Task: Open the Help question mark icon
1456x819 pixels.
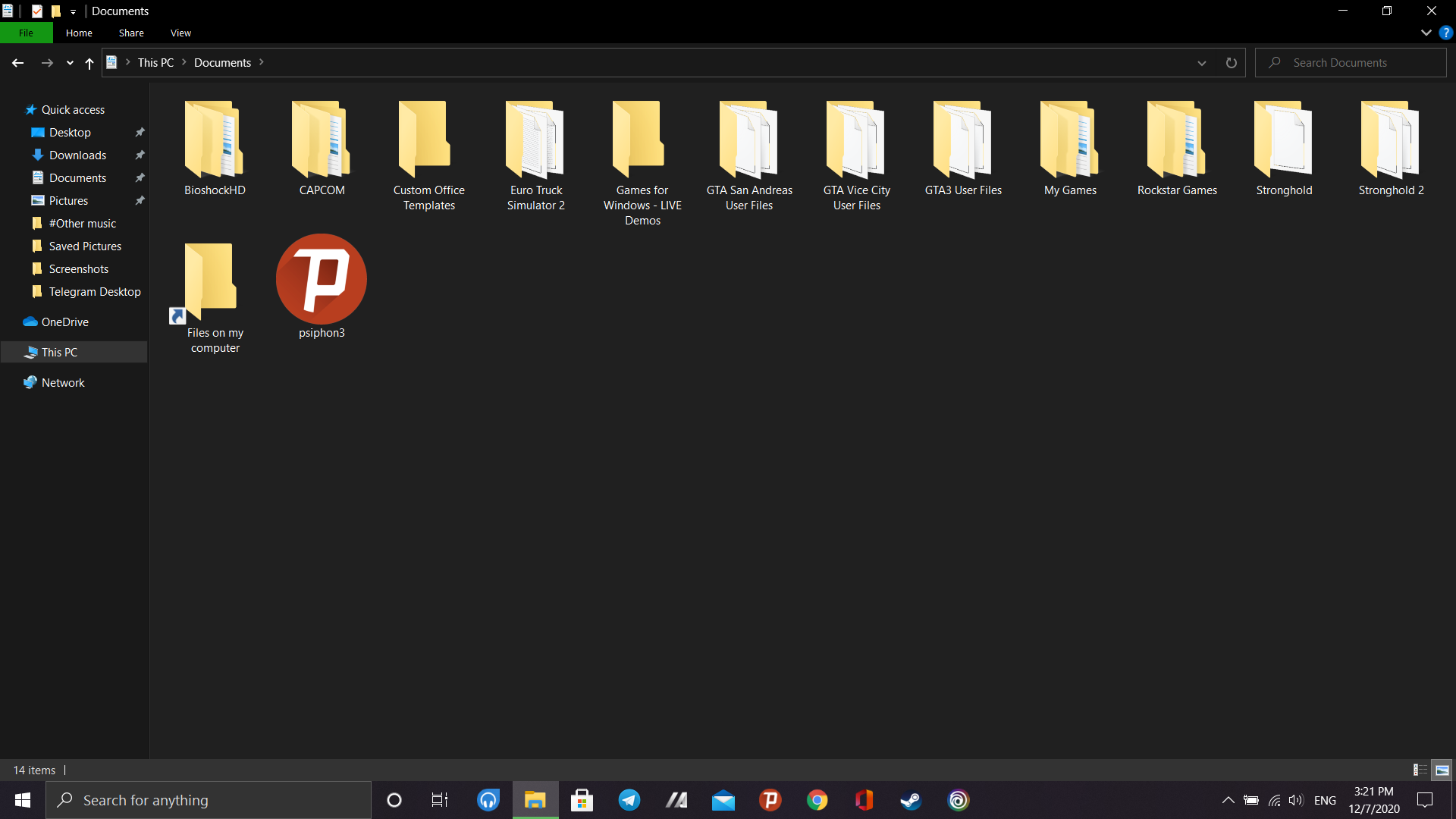Action: coord(1446,33)
